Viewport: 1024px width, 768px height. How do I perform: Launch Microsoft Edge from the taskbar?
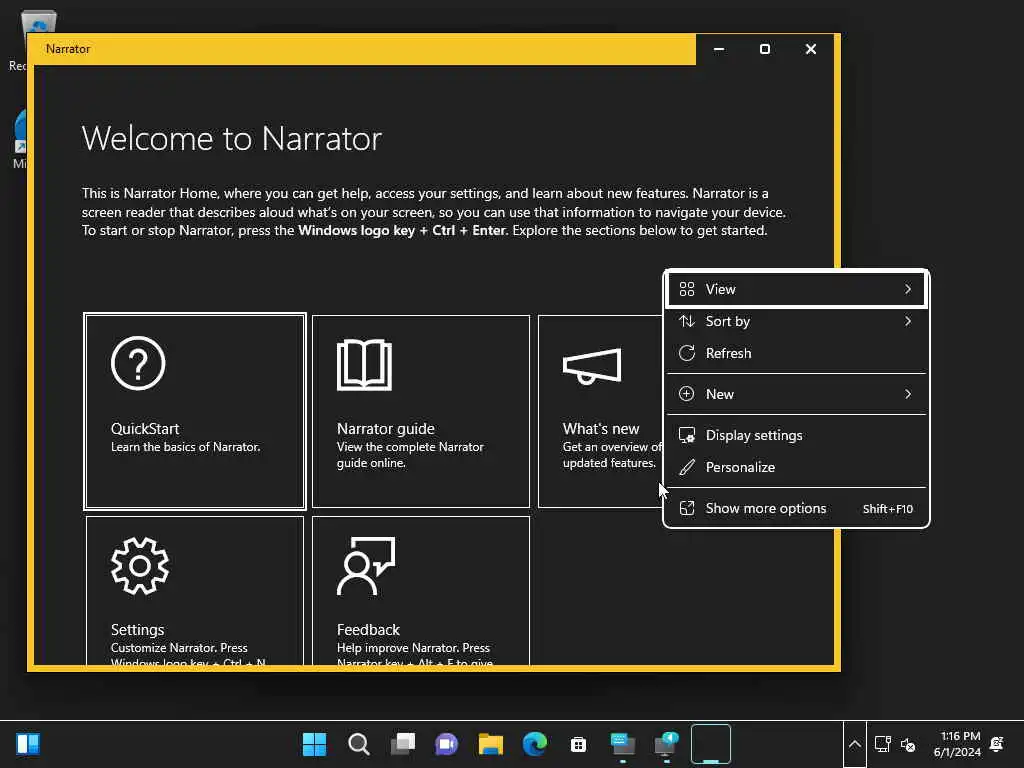535,744
